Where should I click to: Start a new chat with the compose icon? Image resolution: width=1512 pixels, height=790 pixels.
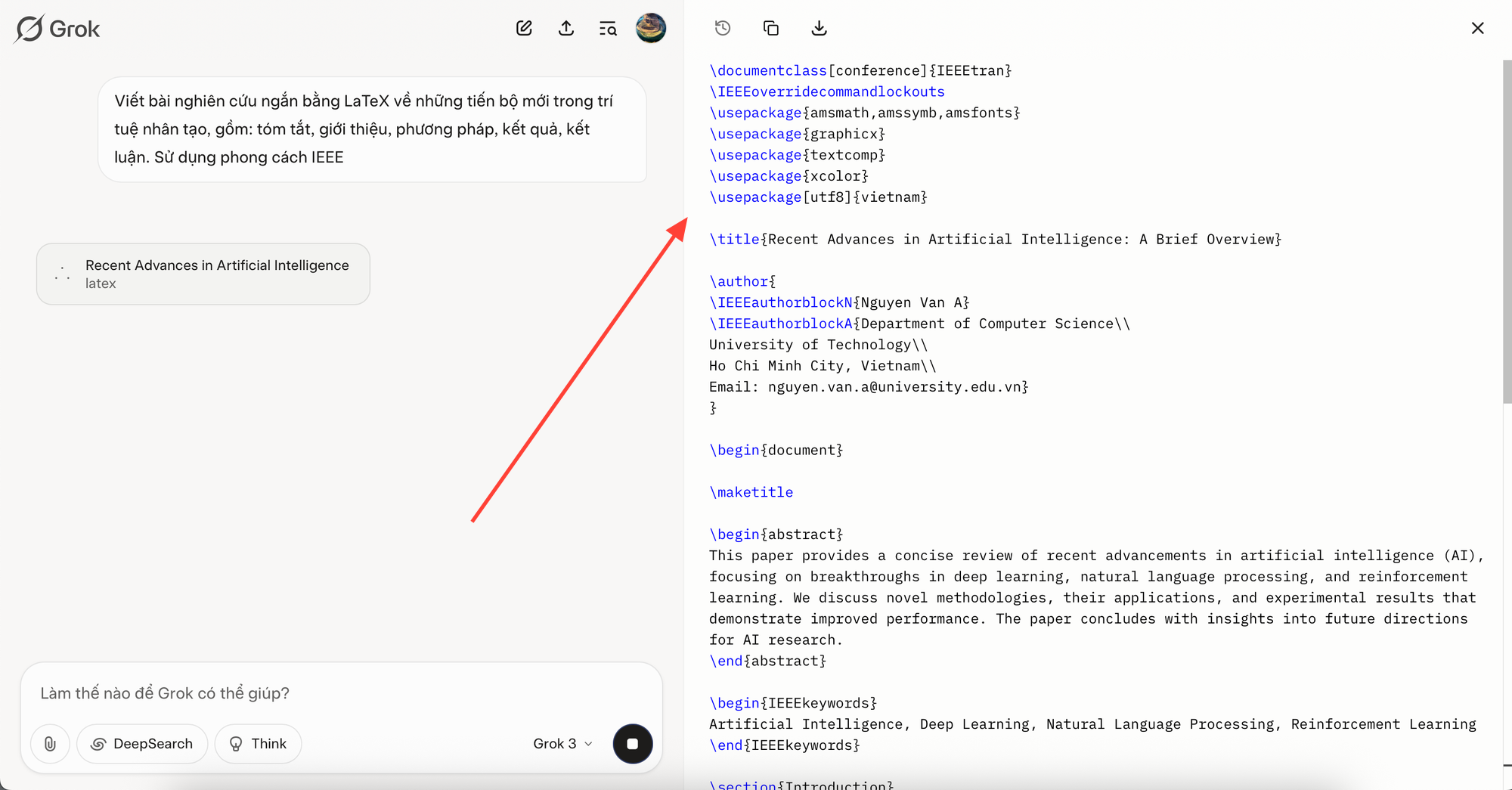point(524,28)
